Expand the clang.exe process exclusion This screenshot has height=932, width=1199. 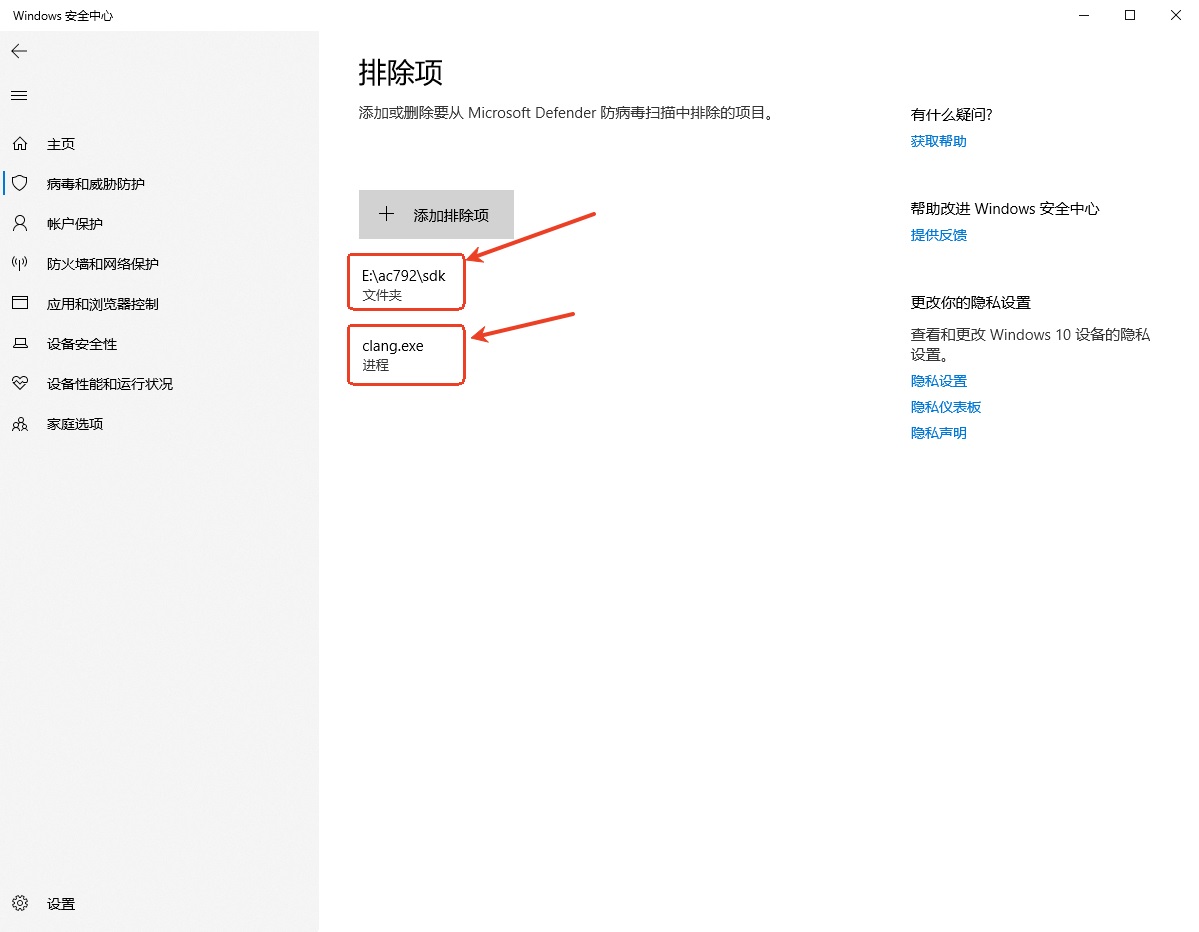[405, 355]
